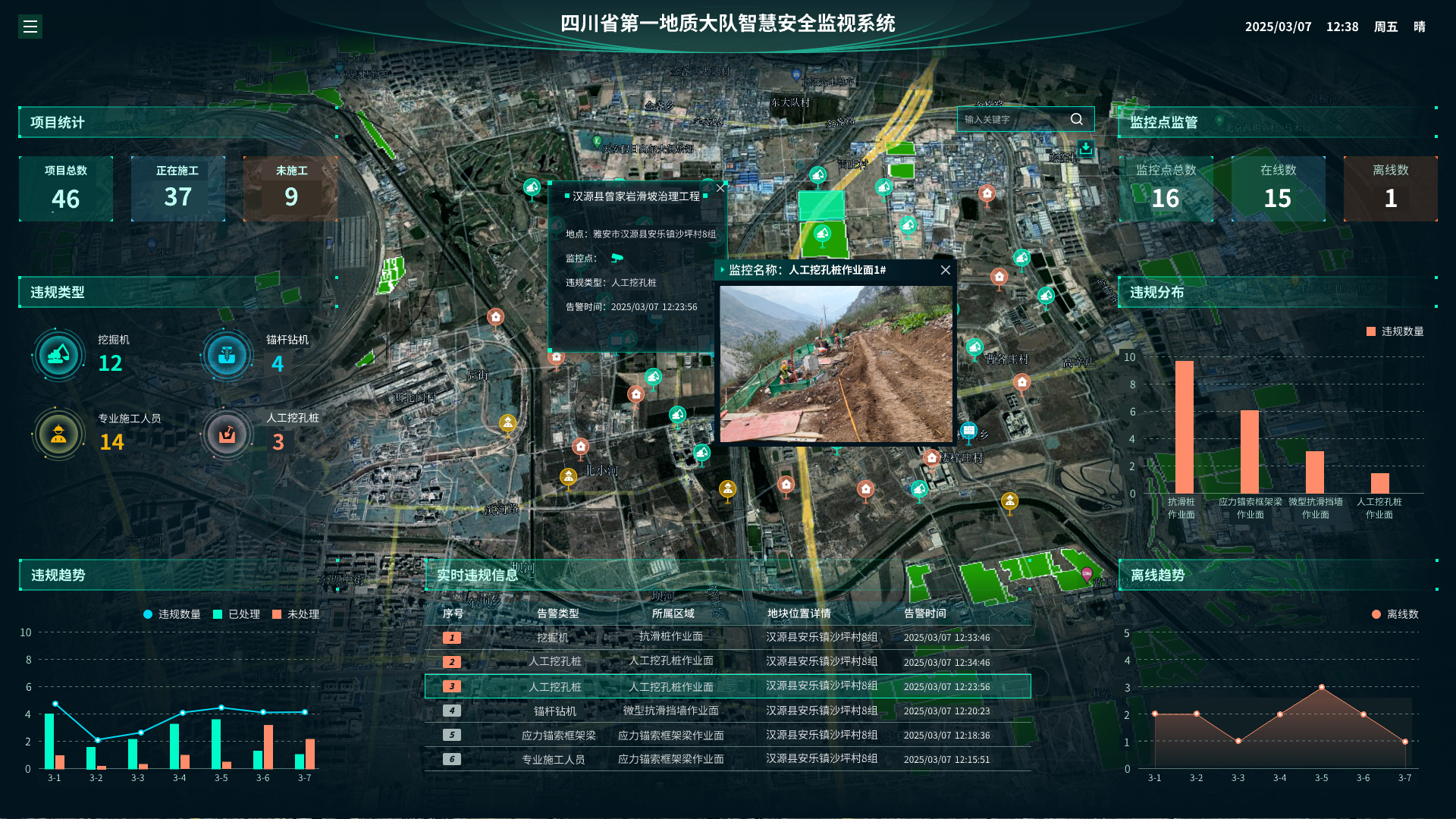
Task: Select the 在线数 15 card
Action: tap(1278, 189)
